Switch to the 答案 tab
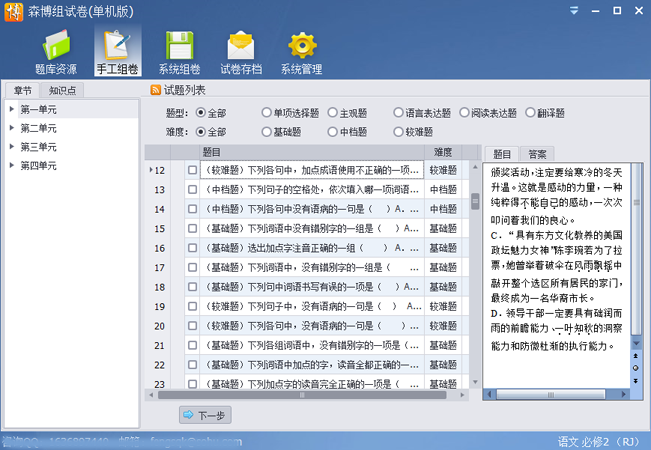 537,154
